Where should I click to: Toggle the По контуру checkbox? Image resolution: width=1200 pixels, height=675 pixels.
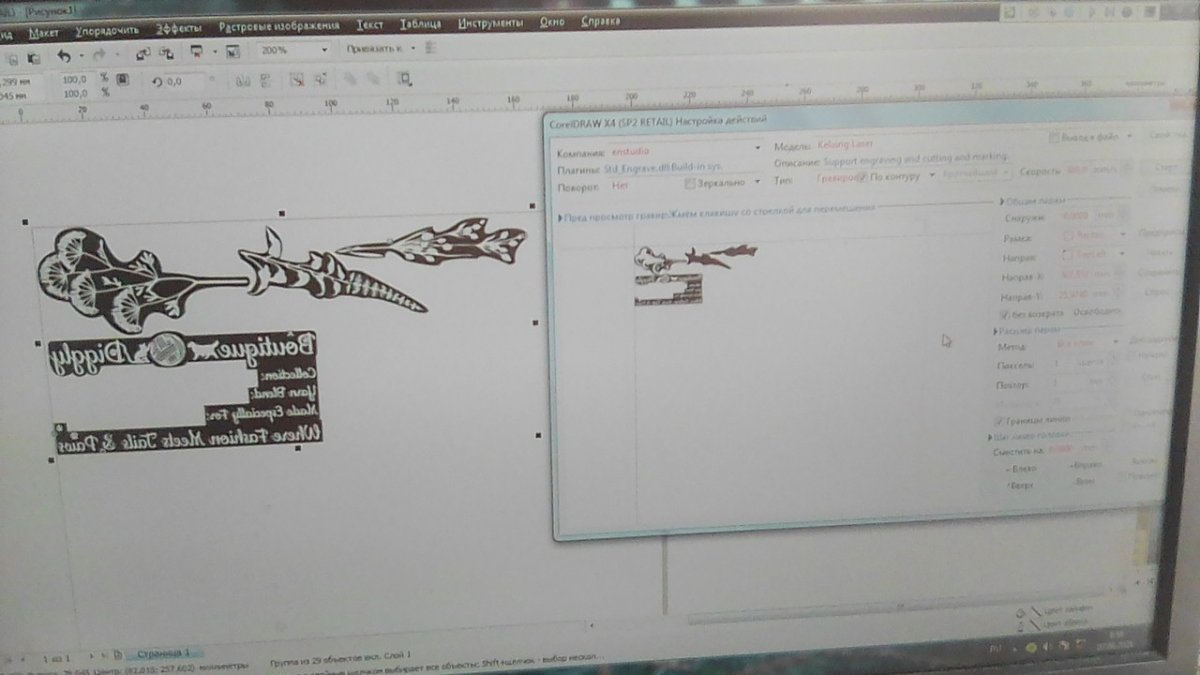(862, 177)
